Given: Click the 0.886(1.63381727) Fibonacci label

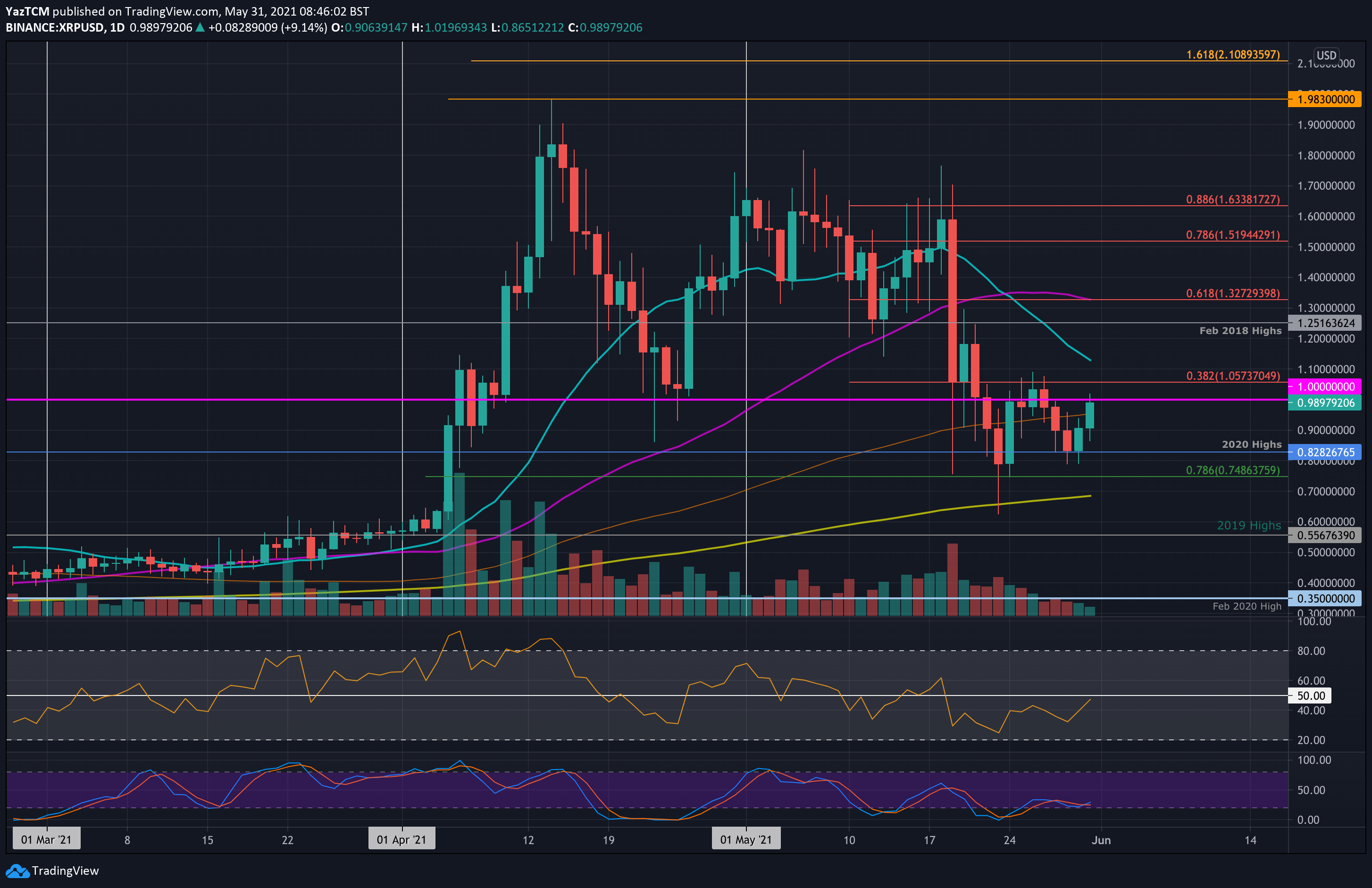Looking at the screenshot, I should 1232,200.
